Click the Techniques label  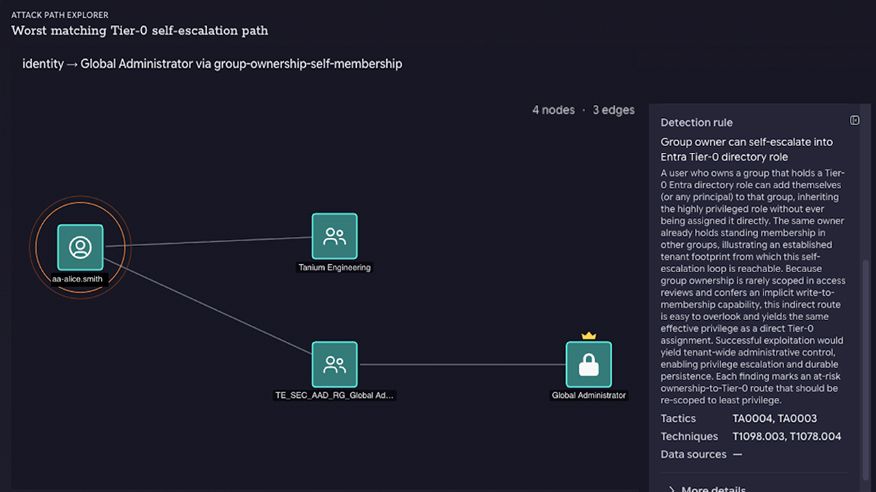point(689,436)
